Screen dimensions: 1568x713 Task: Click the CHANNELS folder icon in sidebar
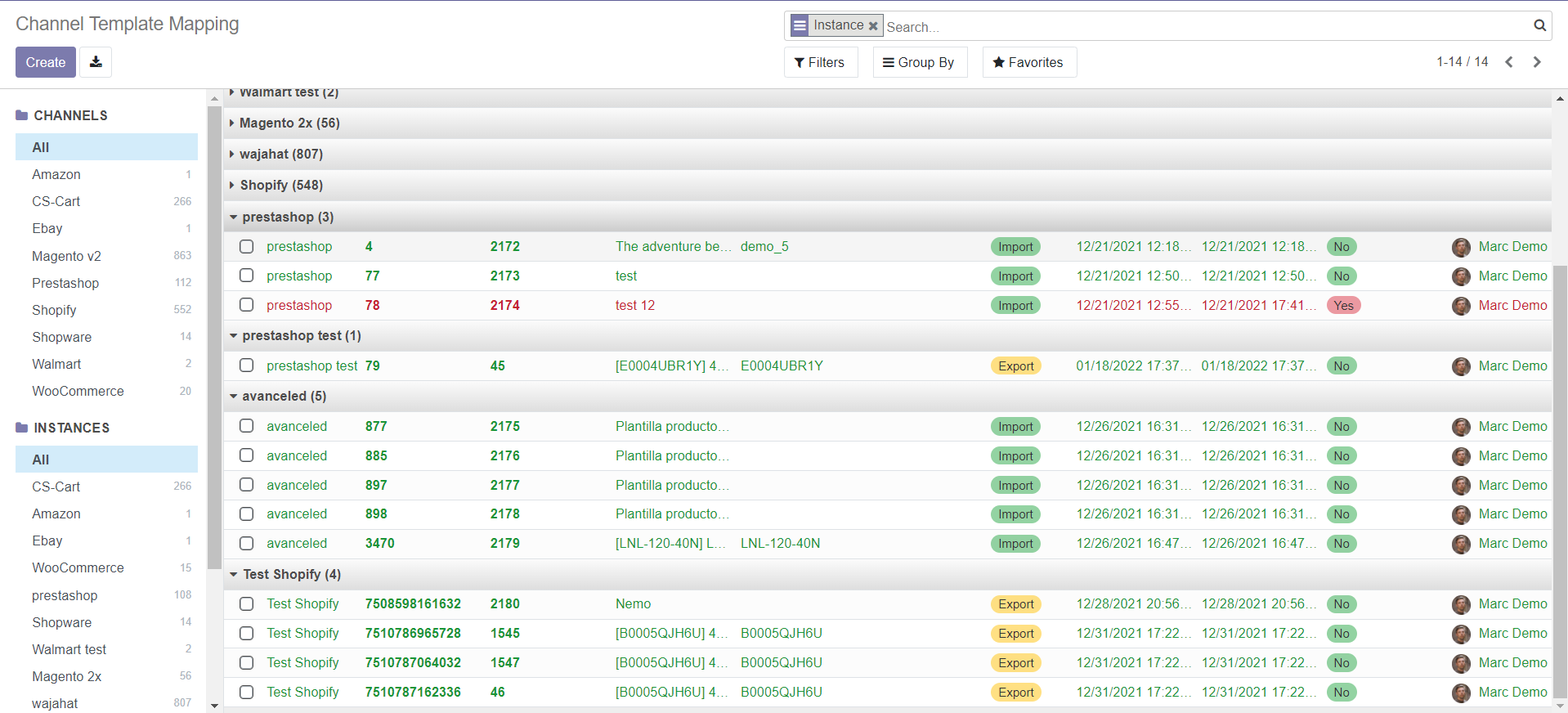pyautogui.click(x=22, y=115)
